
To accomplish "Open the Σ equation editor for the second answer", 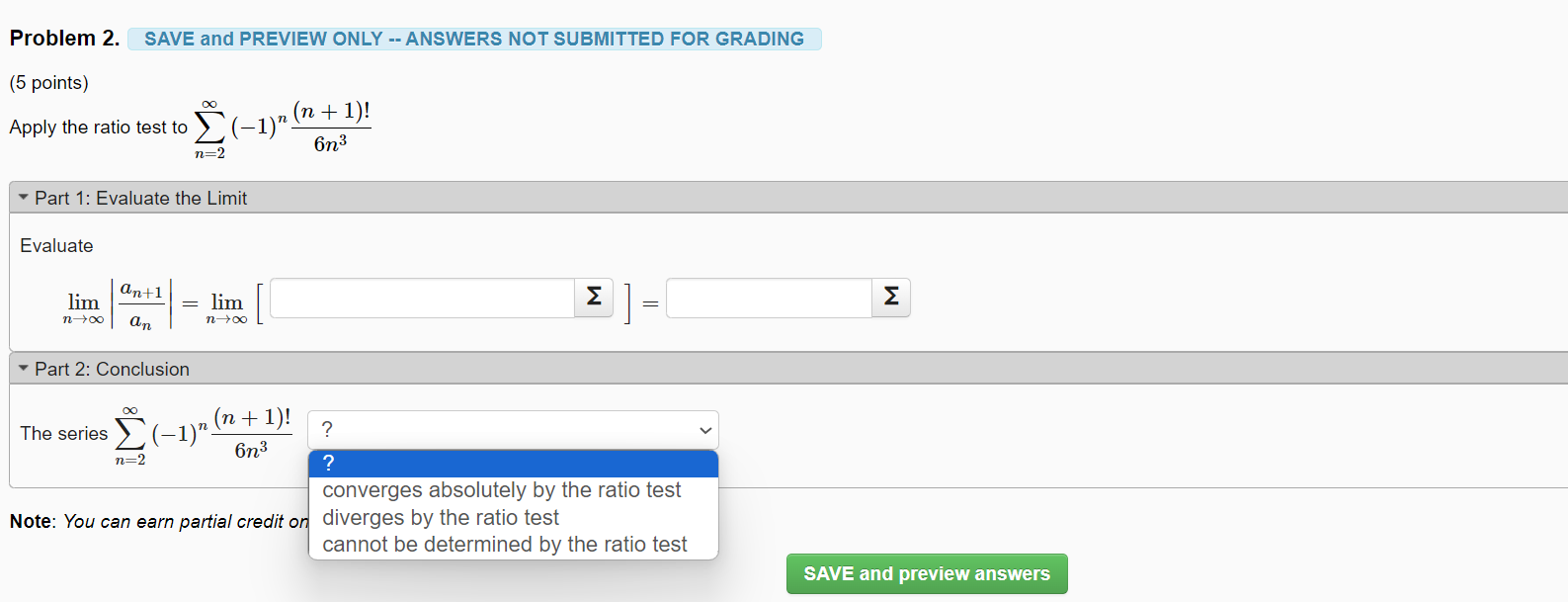I will click(889, 297).
